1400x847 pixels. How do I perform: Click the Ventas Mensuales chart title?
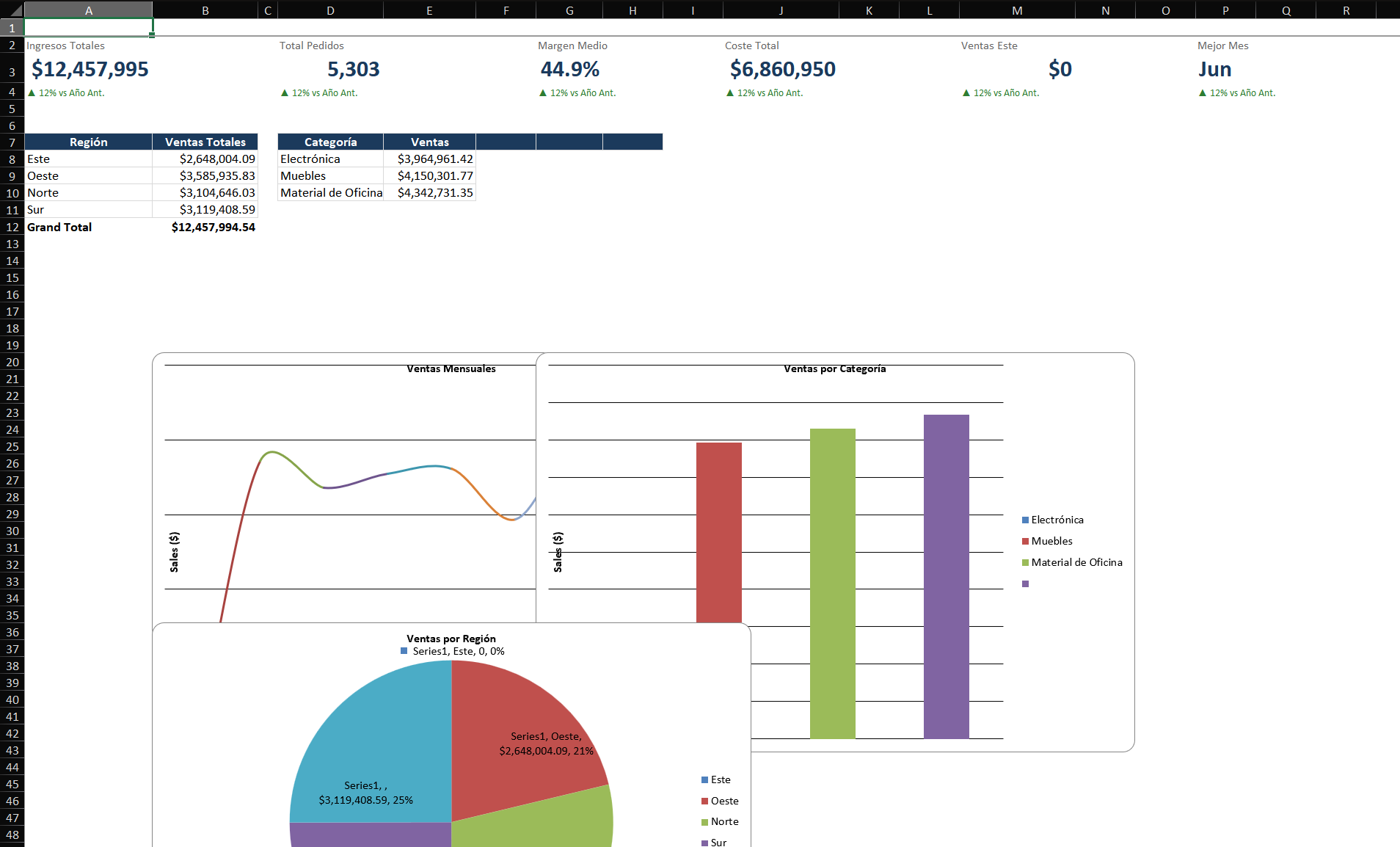(451, 368)
